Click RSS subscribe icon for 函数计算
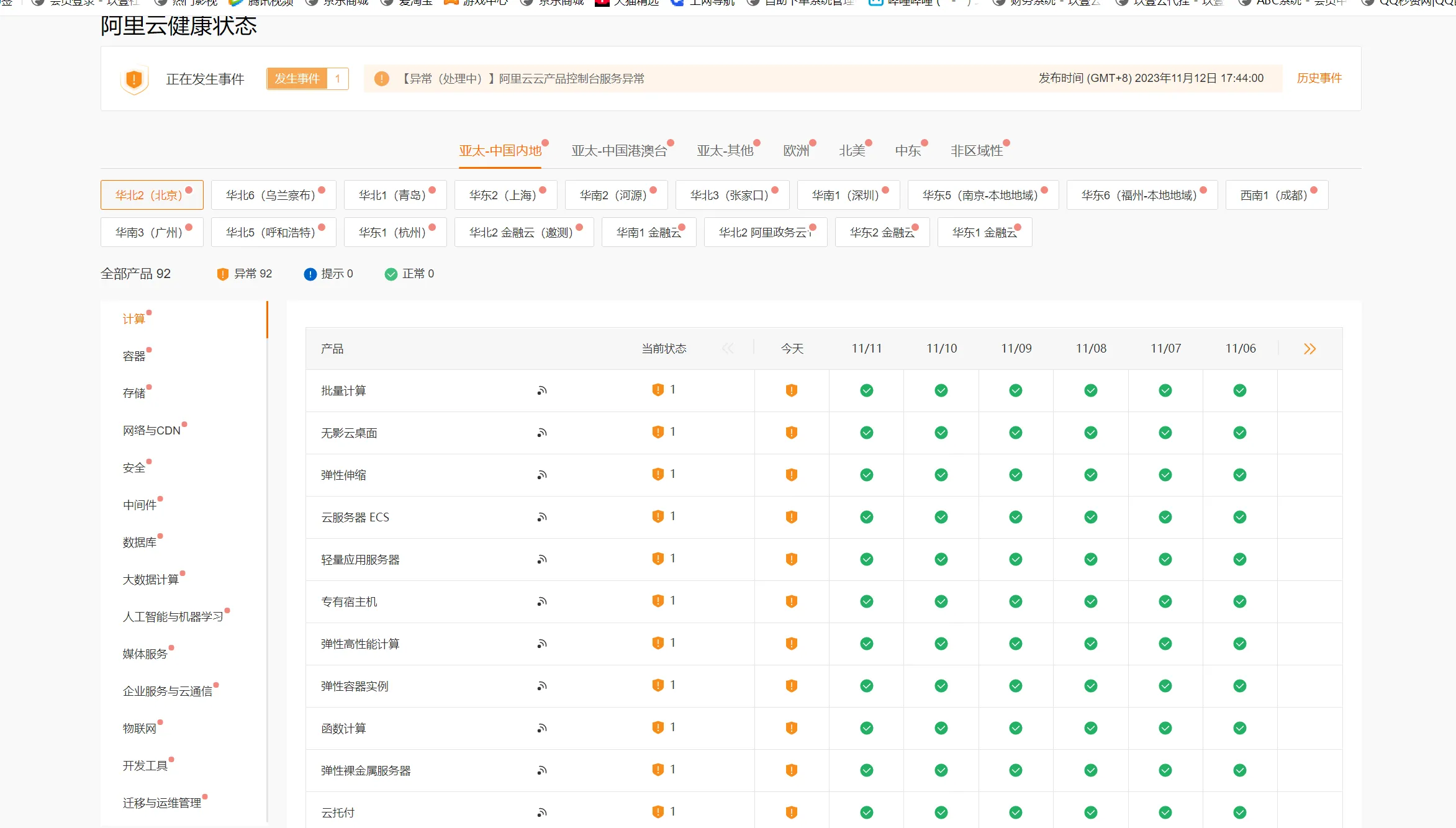 pos(542,728)
